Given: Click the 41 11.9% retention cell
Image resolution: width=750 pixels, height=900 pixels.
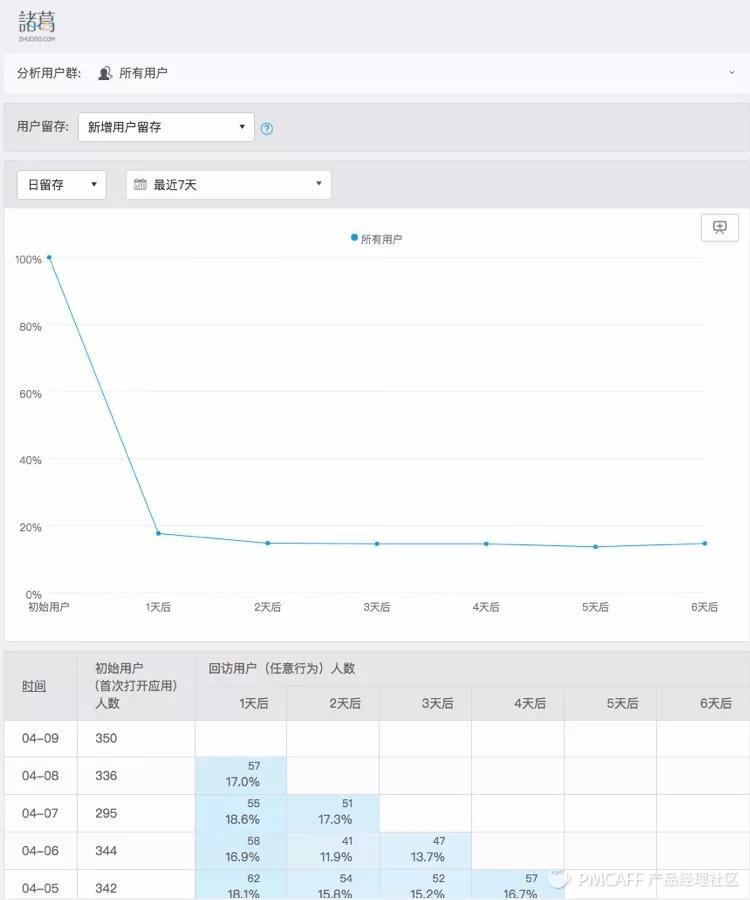Looking at the screenshot, I should coord(333,851).
